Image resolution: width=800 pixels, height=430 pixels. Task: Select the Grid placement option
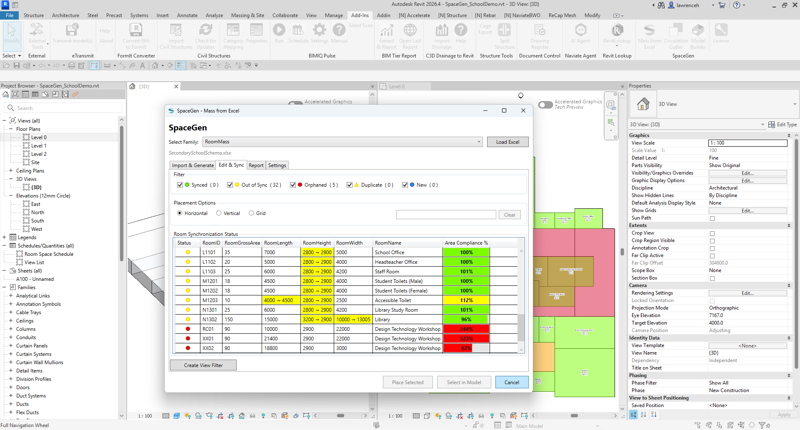coord(252,213)
